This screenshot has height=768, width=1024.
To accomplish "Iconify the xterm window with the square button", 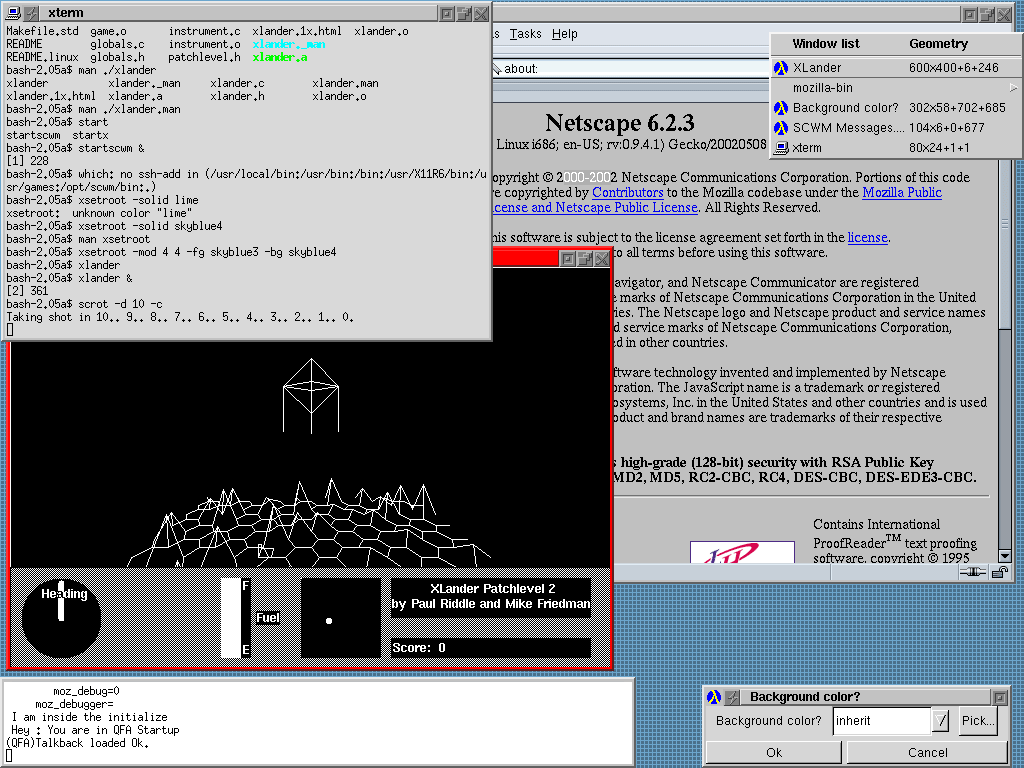I will pos(447,13).
